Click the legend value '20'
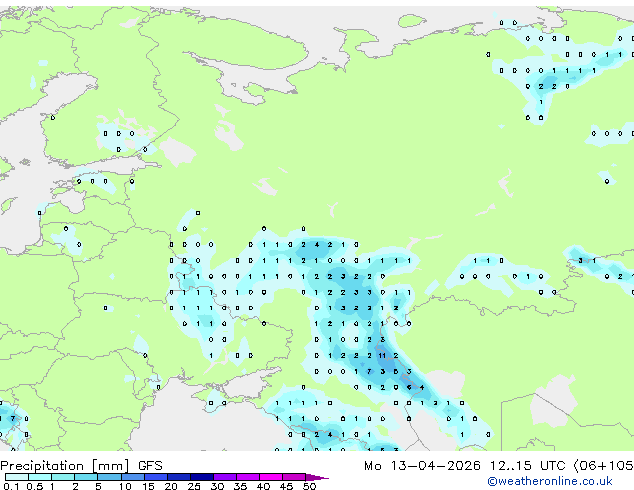 click(x=171, y=486)
